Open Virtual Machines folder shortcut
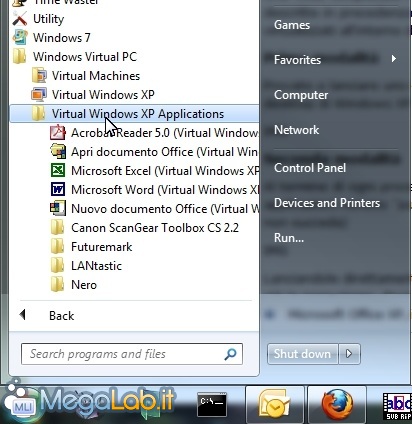 click(x=86, y=76)
